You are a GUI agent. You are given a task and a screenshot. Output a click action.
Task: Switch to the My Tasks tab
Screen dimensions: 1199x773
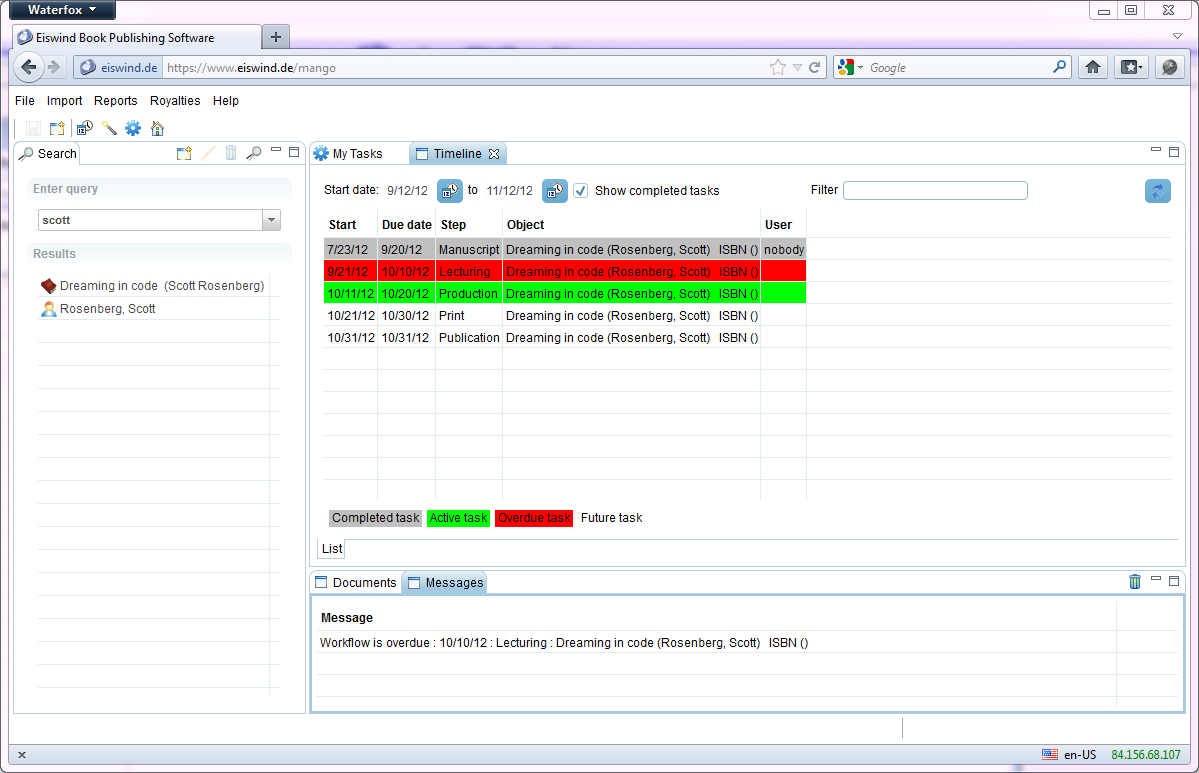356,154
